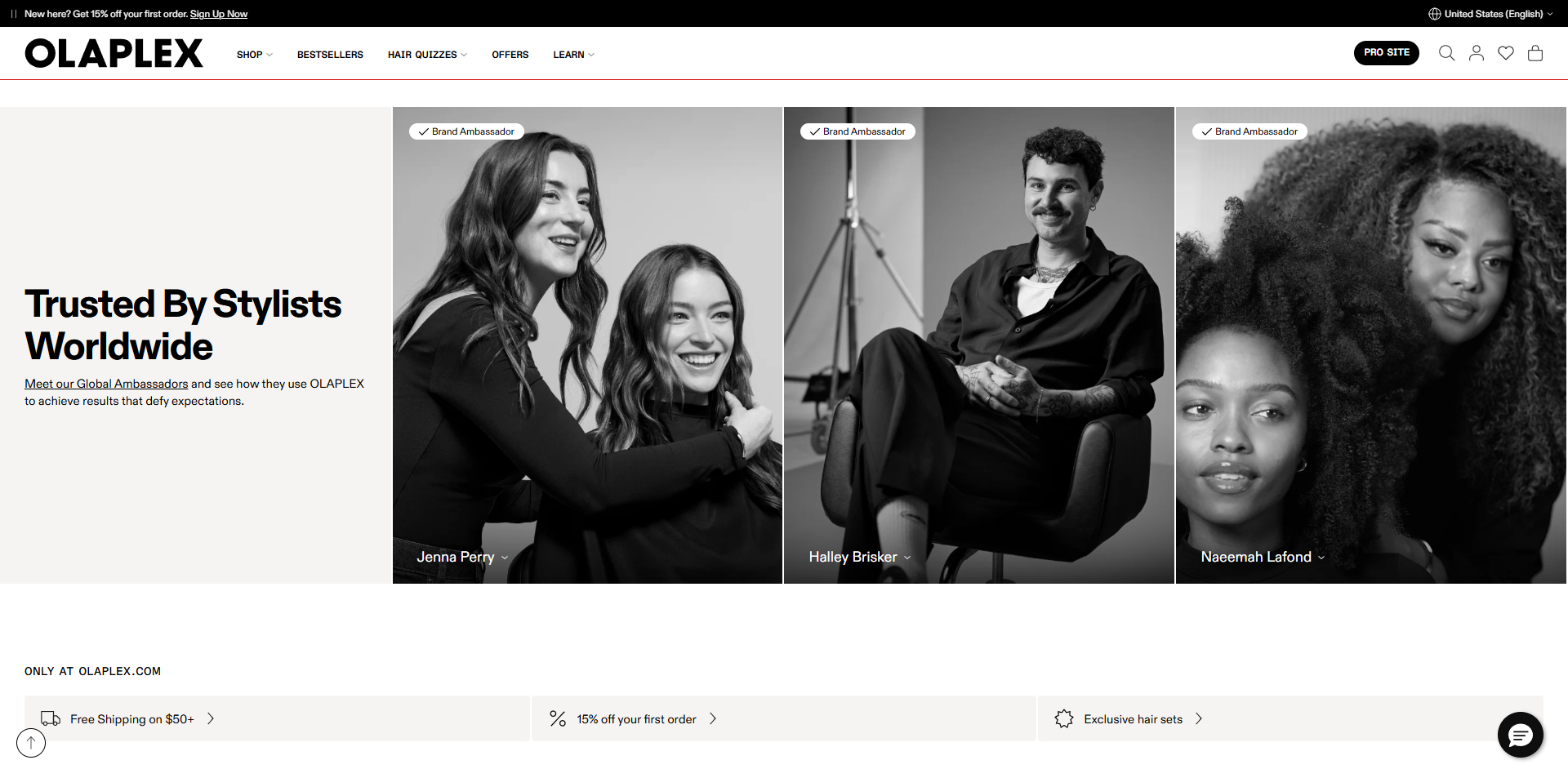Open the live chat bubble

(1520, 735)
